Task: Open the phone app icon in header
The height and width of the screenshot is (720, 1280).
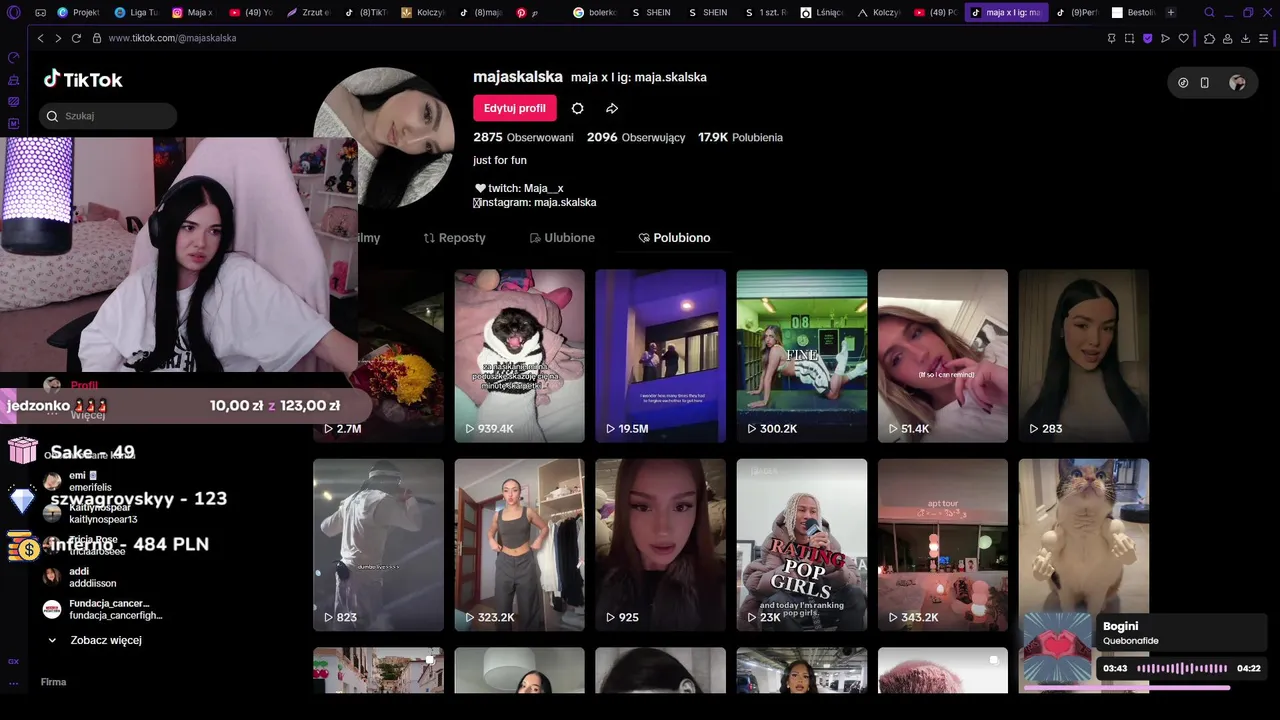Action: pyautogui.click(x=1205, y=83)
